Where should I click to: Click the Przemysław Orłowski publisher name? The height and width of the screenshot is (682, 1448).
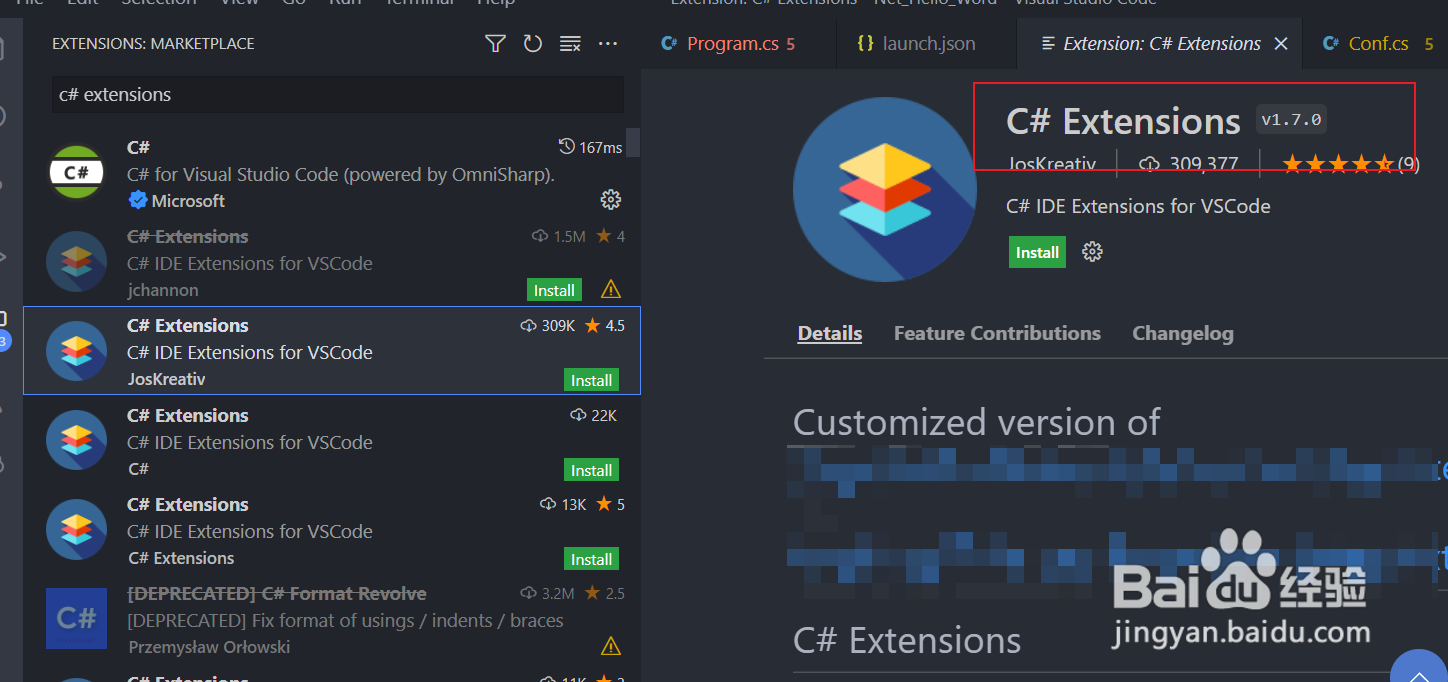pyautogui.click(x=209, y=647)
